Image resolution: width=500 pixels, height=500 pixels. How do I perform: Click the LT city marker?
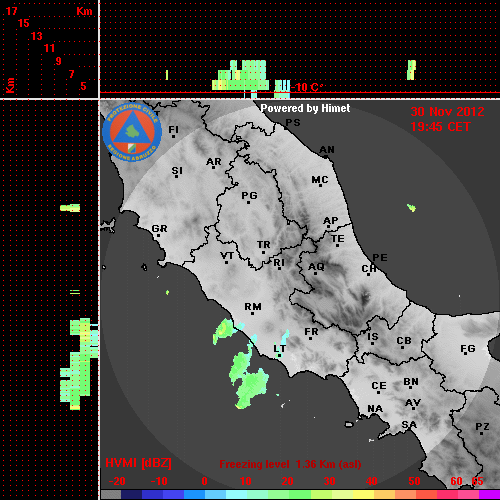point(279,351)
